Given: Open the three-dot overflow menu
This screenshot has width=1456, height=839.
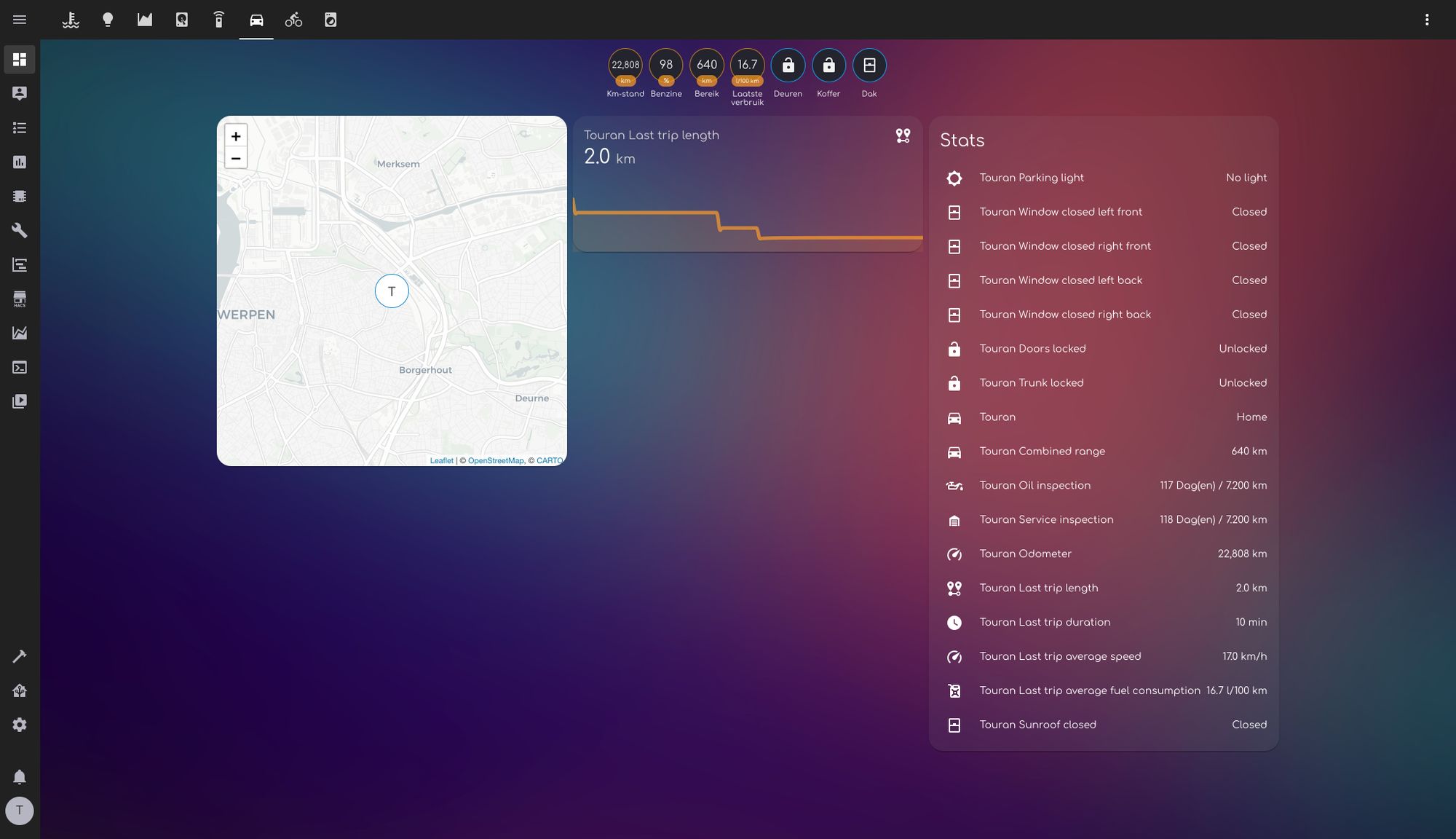Looking at the screenshot, I should point(1427,20).
